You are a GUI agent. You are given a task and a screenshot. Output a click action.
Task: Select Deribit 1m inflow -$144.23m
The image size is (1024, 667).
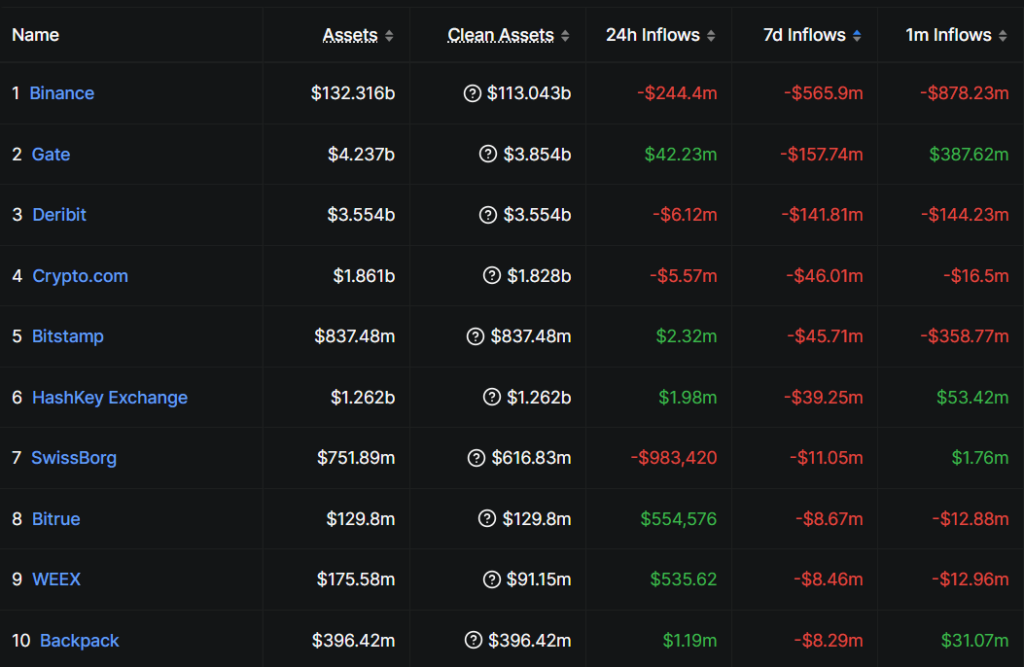[x=965, y=215]
